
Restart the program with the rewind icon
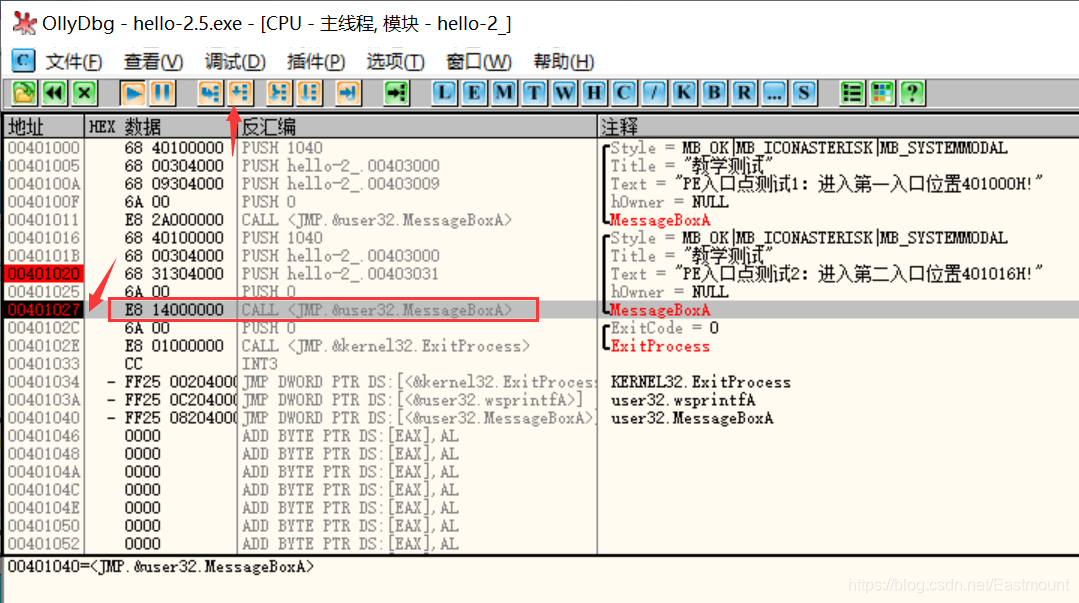pyautogui.click(x=54, y=93)
